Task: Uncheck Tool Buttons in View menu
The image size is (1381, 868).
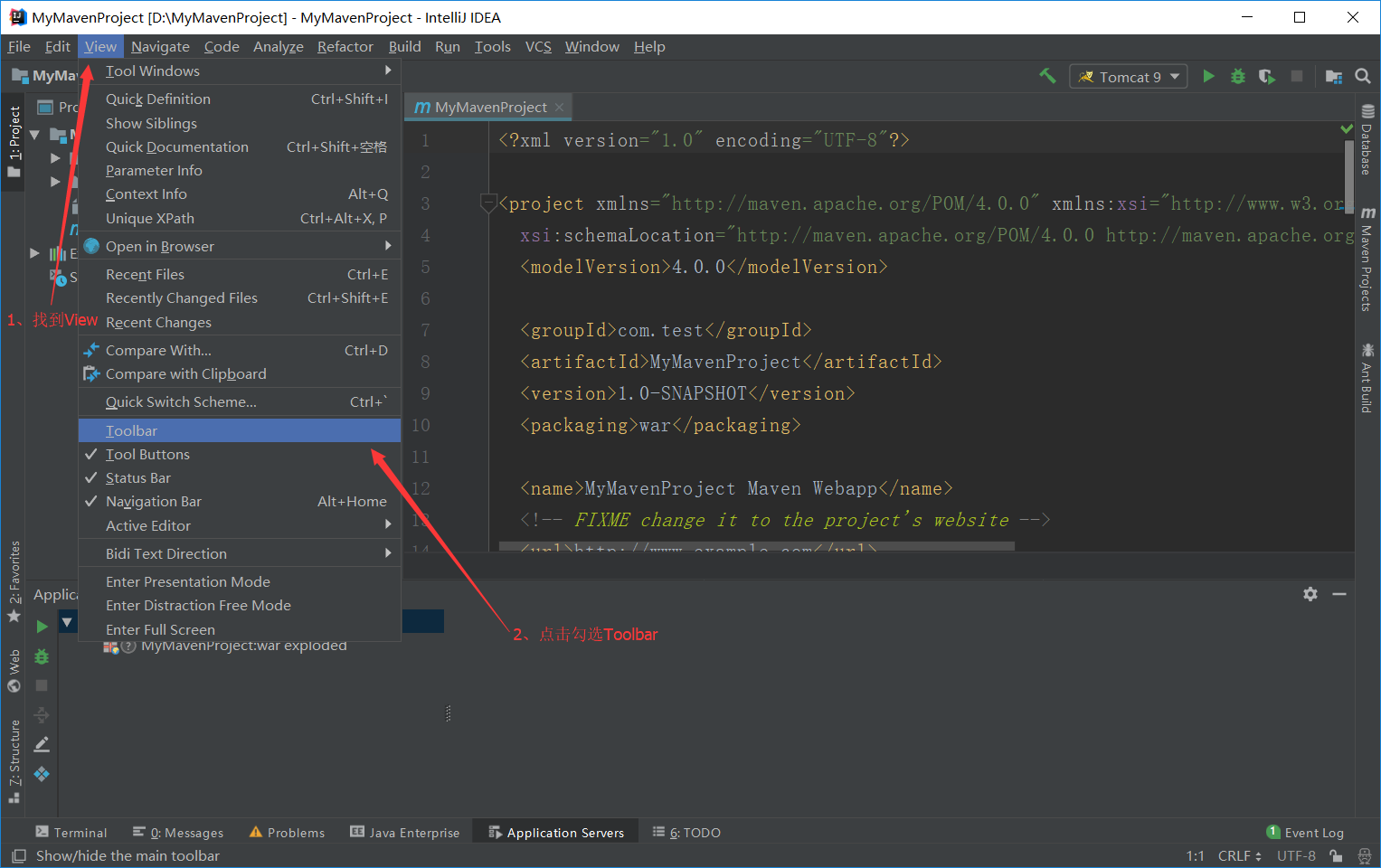Action: pos(148,454)
